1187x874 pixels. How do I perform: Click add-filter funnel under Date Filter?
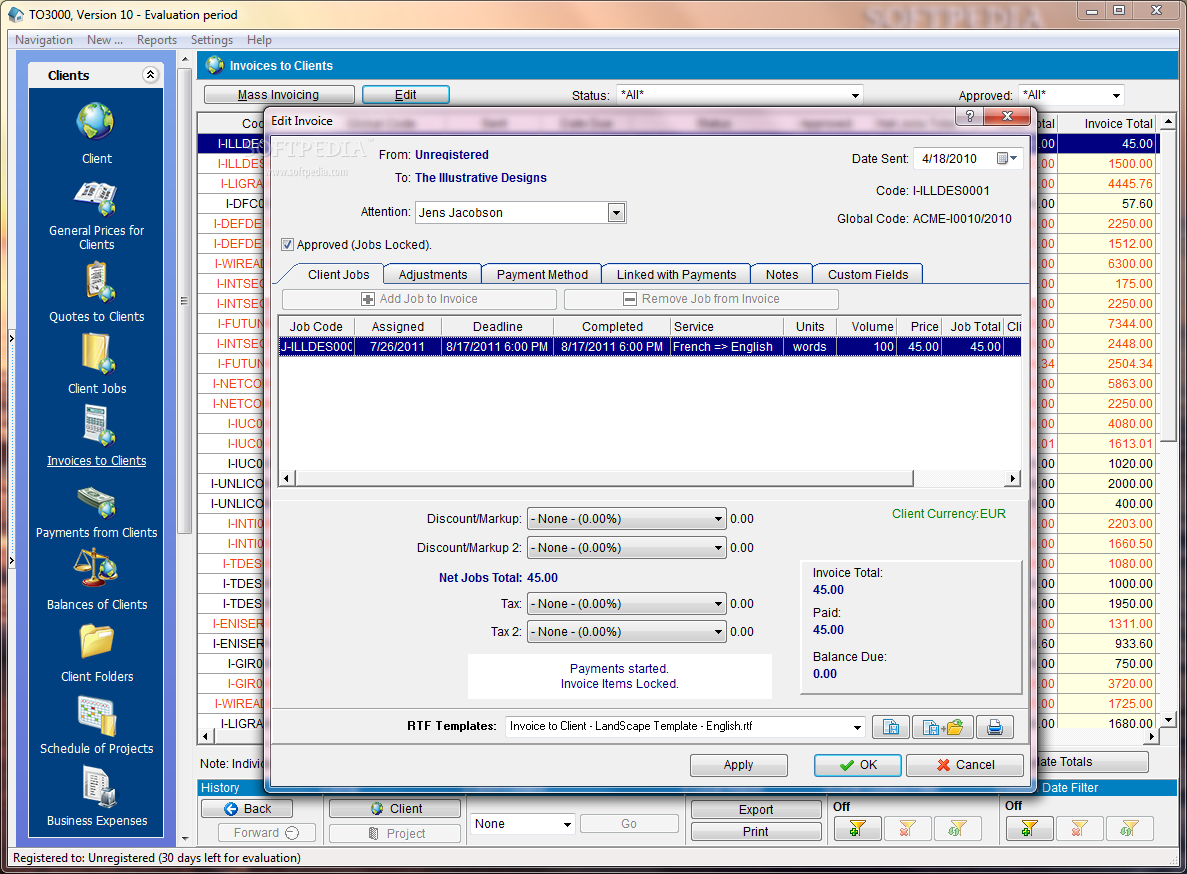coord(1030,829)
